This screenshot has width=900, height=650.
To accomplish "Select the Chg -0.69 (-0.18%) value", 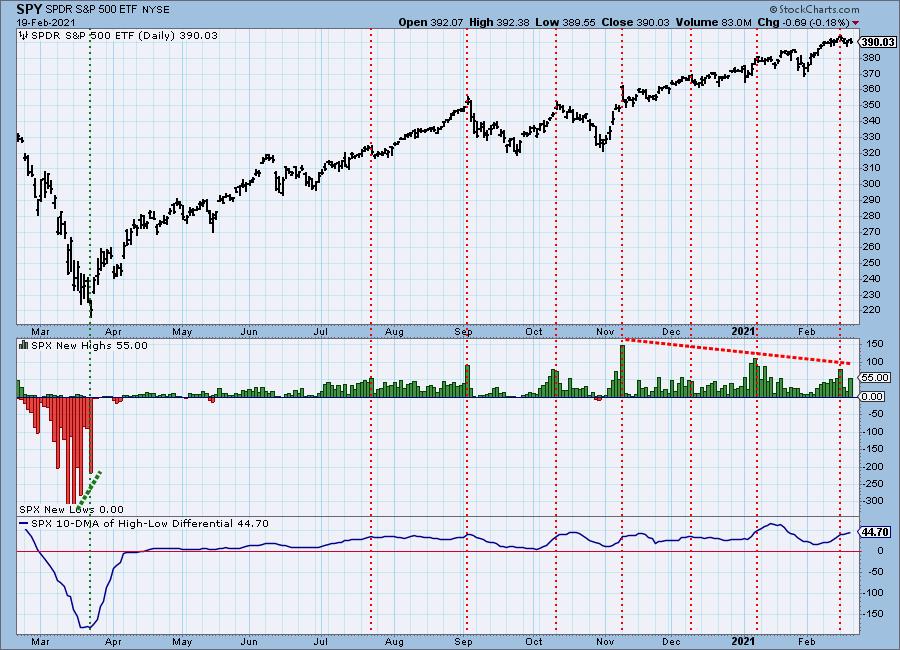I will click(804, 22).
